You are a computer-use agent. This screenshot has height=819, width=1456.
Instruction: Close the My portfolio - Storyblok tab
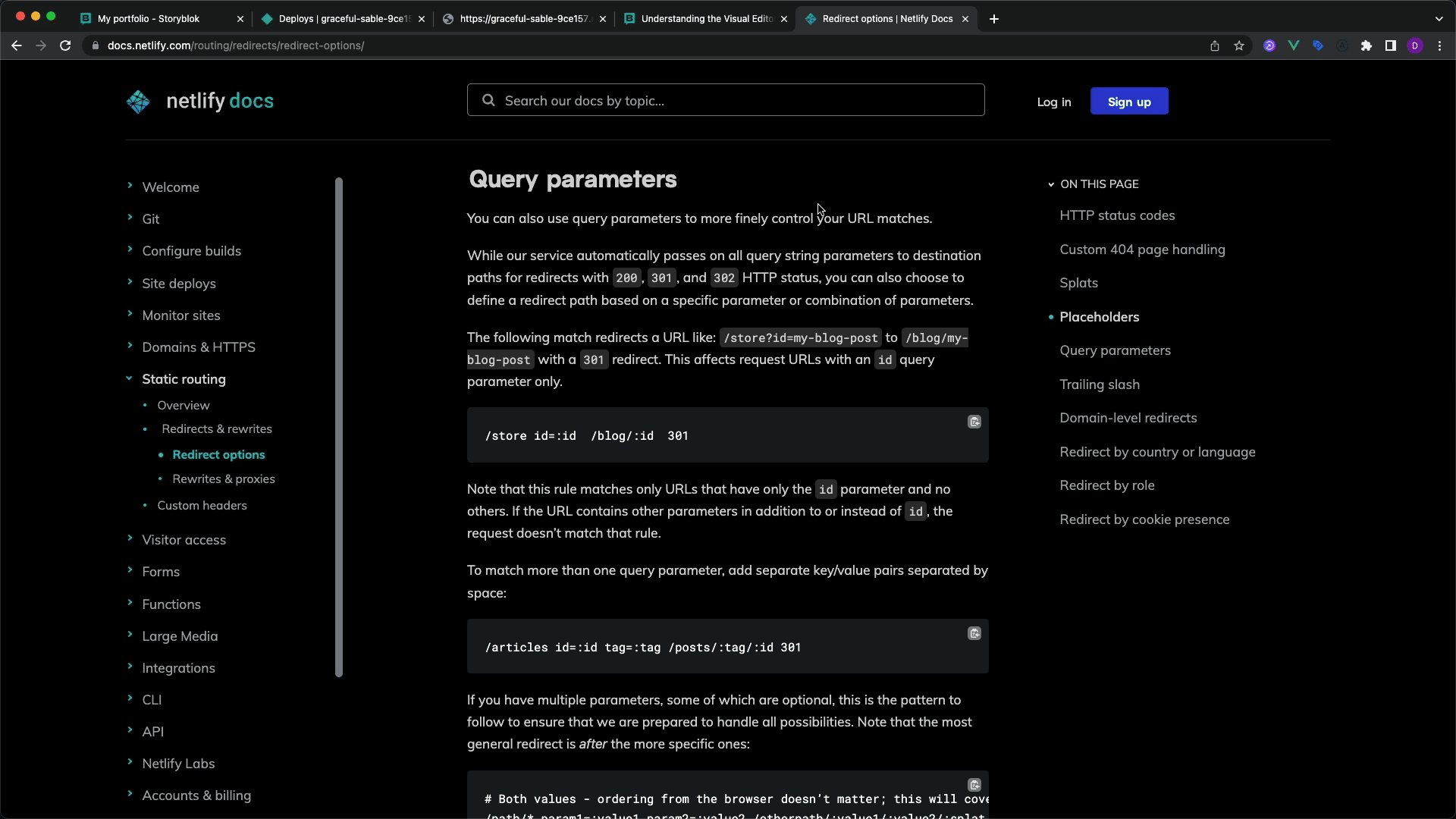coord(240,19)
